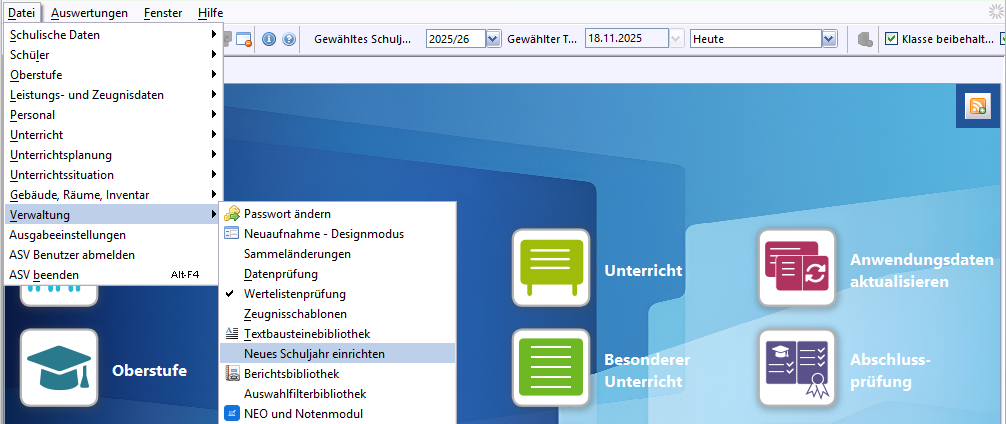
Task: Click ASV Benutzer abmelden
Action: pyautogui.click(x=72, y=254)
